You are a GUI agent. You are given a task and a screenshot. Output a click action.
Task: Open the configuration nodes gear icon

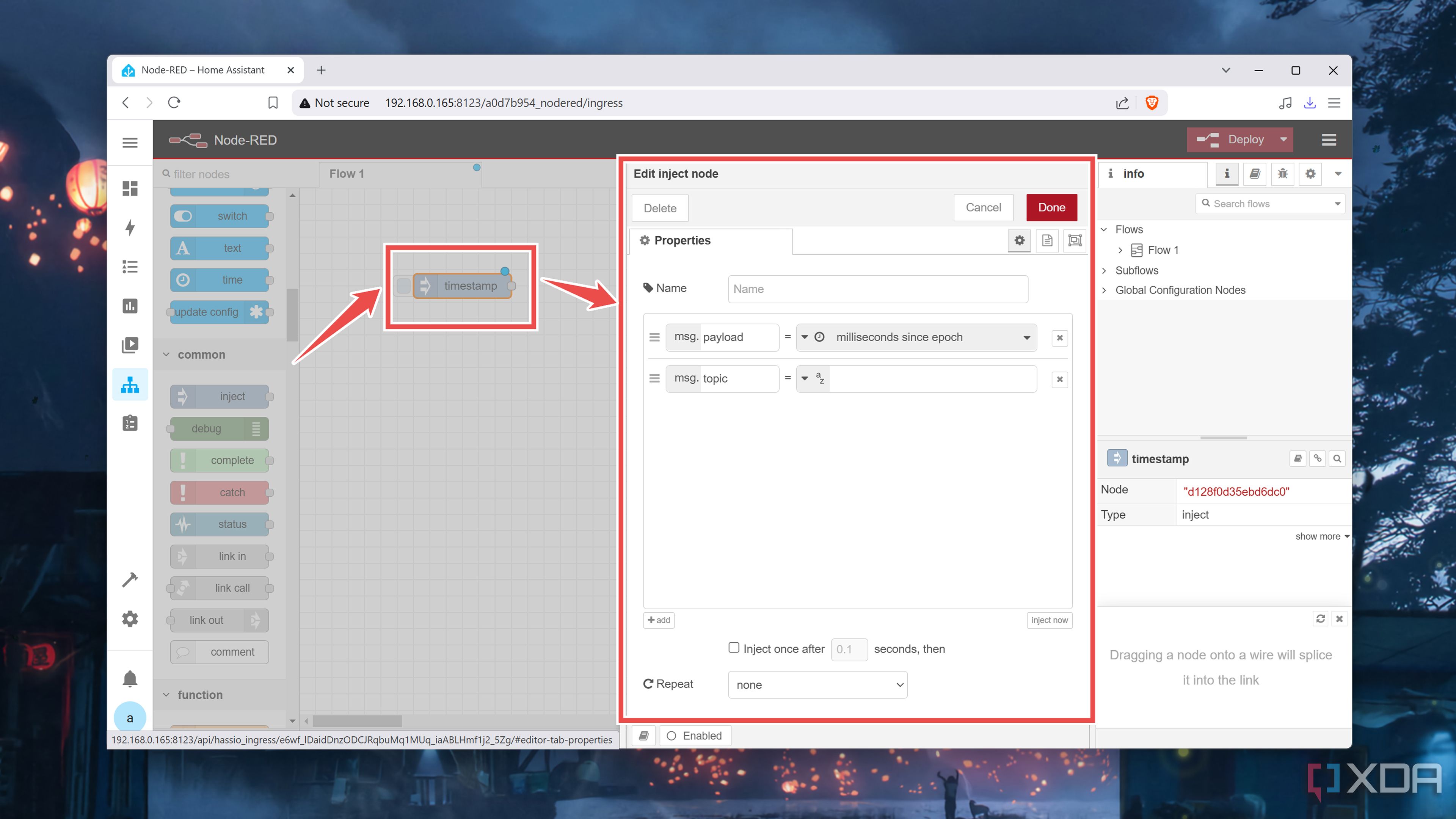click(x=1310, y=174)
